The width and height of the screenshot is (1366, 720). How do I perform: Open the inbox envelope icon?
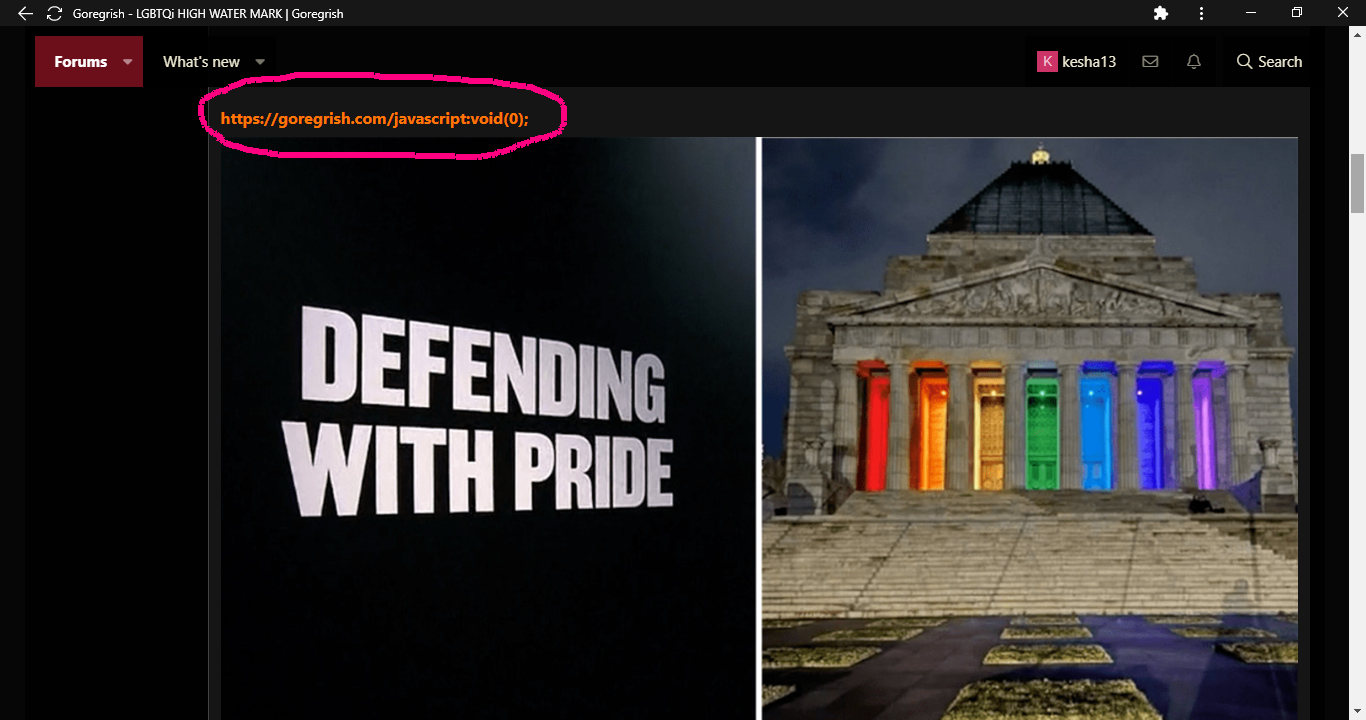click(x=1150, y=62)
